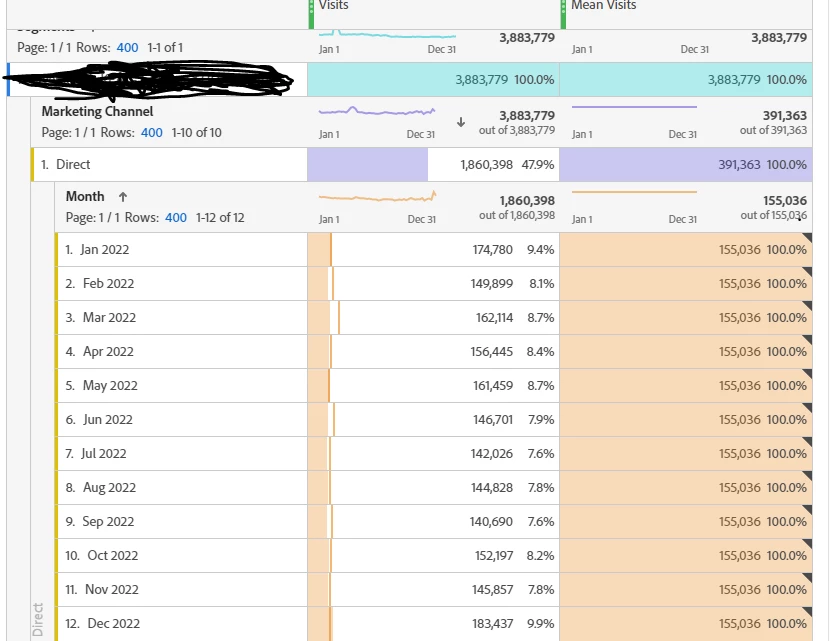The height and width of the screenshot is (641, 838).
Task: Select the Visits column header
Action: coord(333,5)
